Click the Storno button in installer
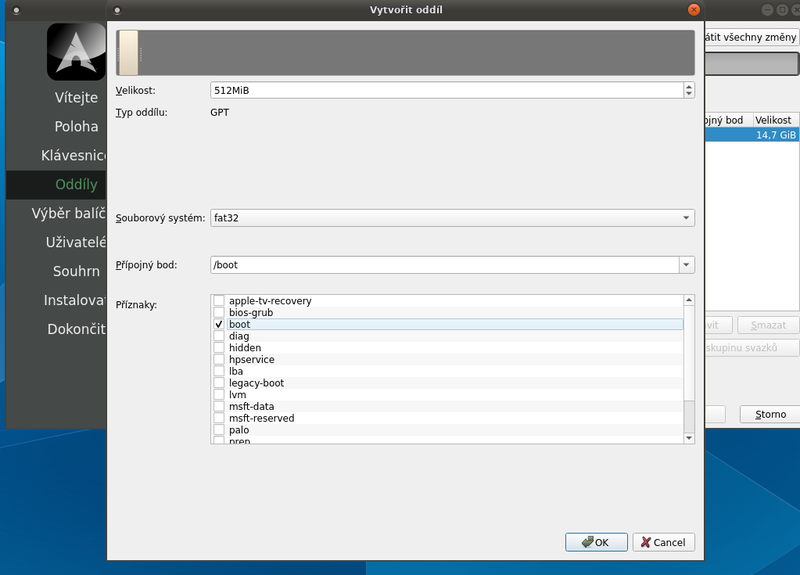 (x=769, y=414)
